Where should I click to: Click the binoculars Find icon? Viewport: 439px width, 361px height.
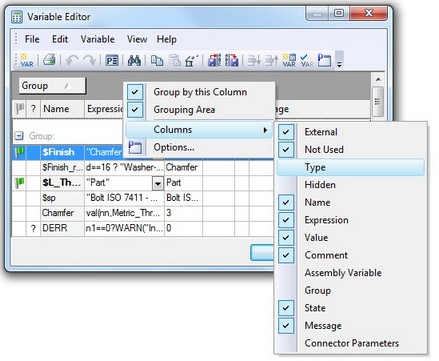[134, 61]
